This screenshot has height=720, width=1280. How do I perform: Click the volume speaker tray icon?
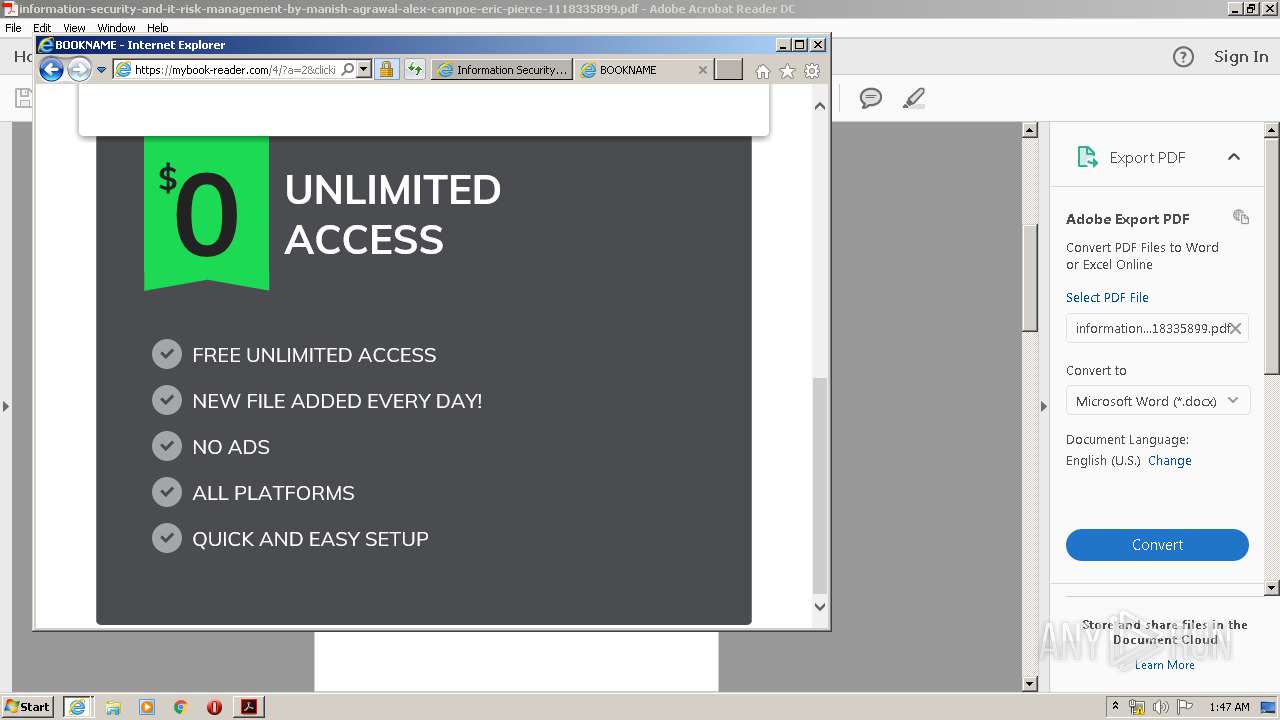1161,707
